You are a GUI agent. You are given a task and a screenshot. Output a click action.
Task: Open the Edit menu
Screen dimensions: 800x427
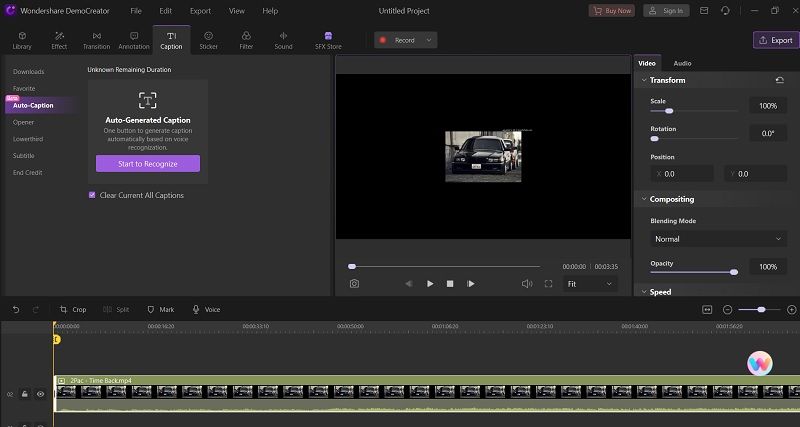tap(165, 11)
